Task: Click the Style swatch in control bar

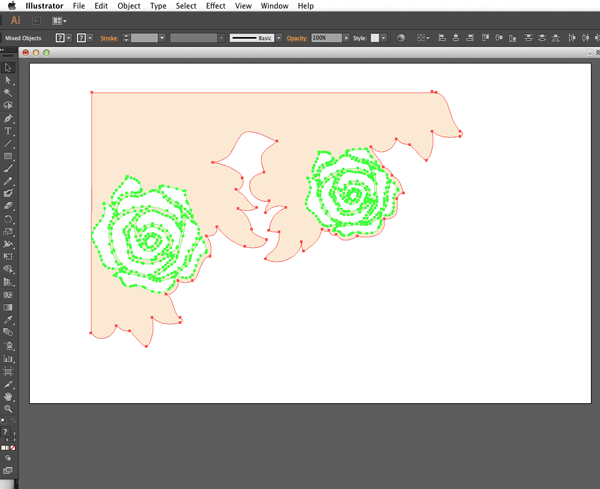Action: (x=377, y=37)
